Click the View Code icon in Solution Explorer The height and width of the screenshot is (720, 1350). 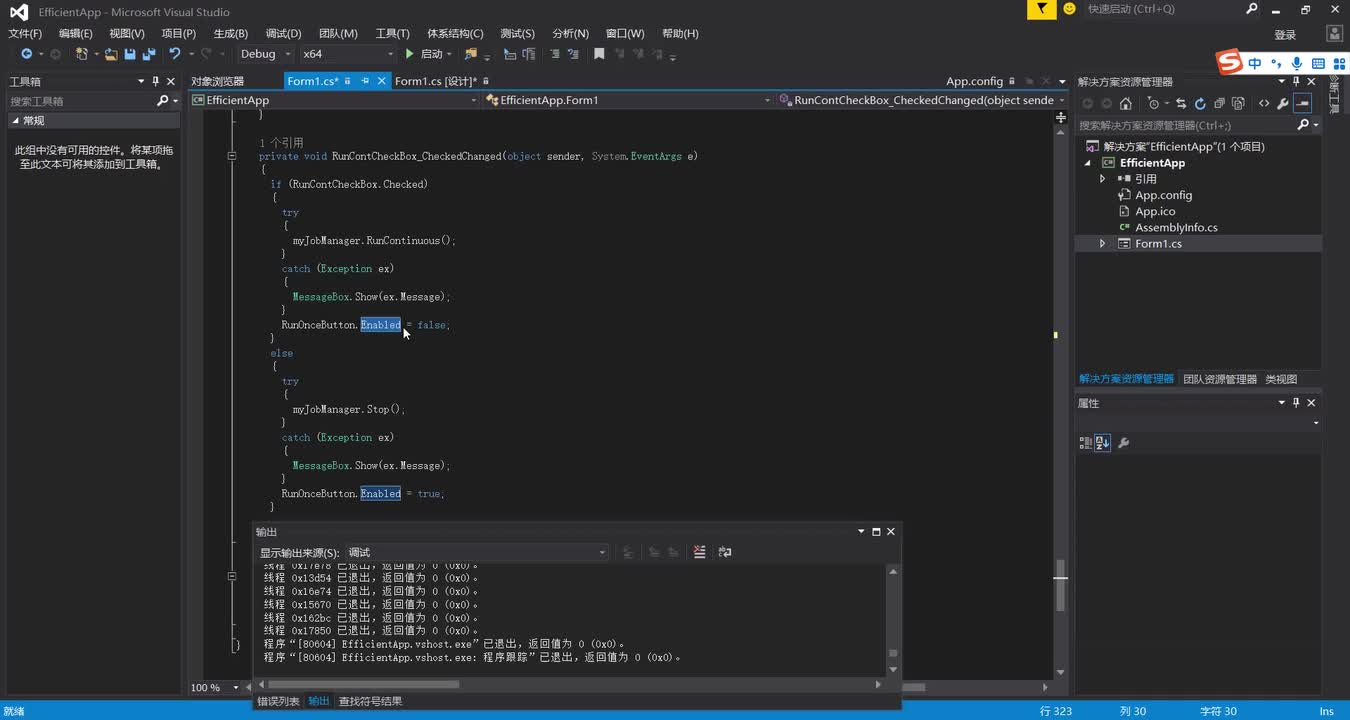[1264, 103]
